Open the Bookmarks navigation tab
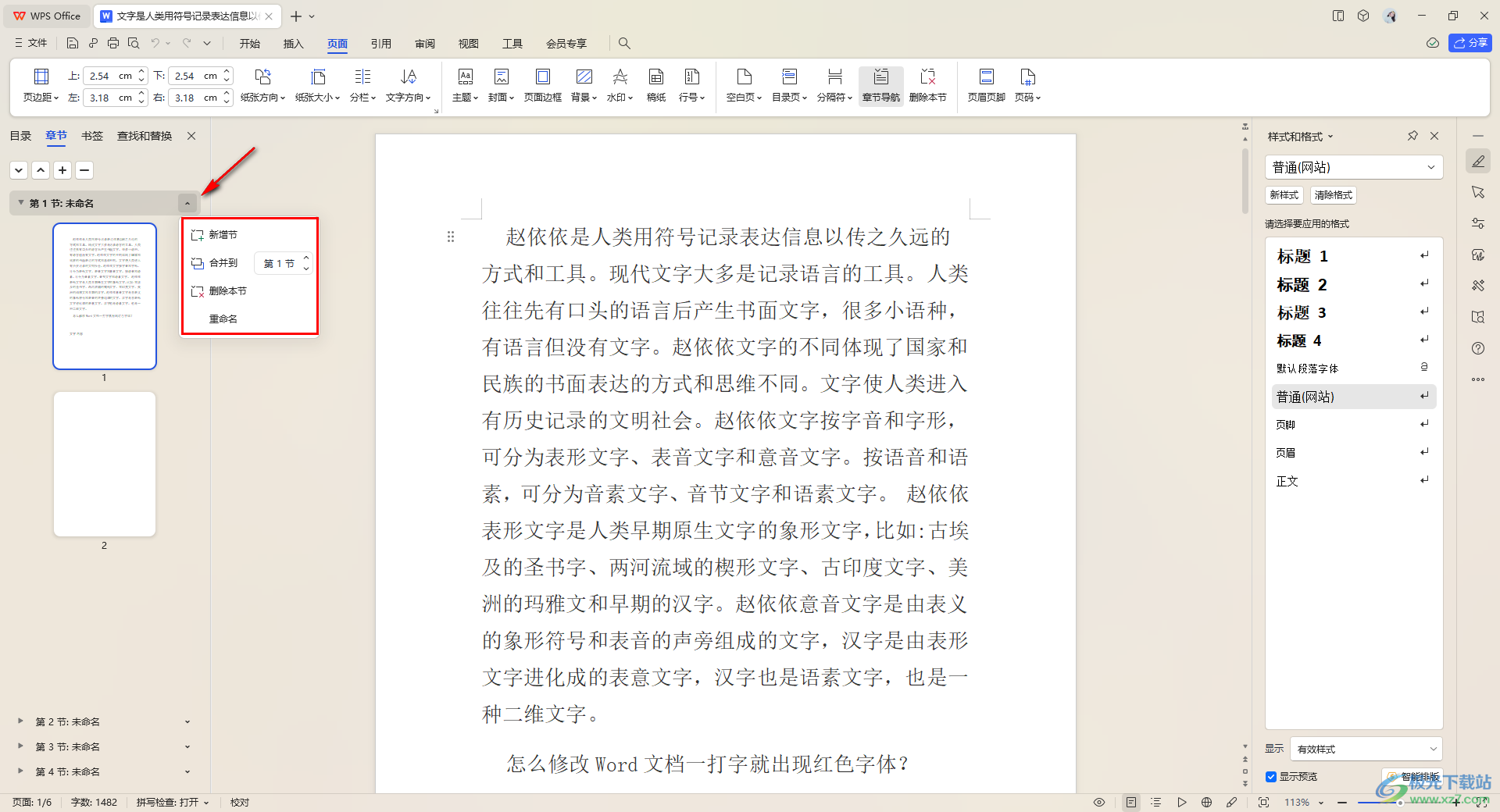The height and width of the screenshot is (812, 1500). [x=92, y=136]
